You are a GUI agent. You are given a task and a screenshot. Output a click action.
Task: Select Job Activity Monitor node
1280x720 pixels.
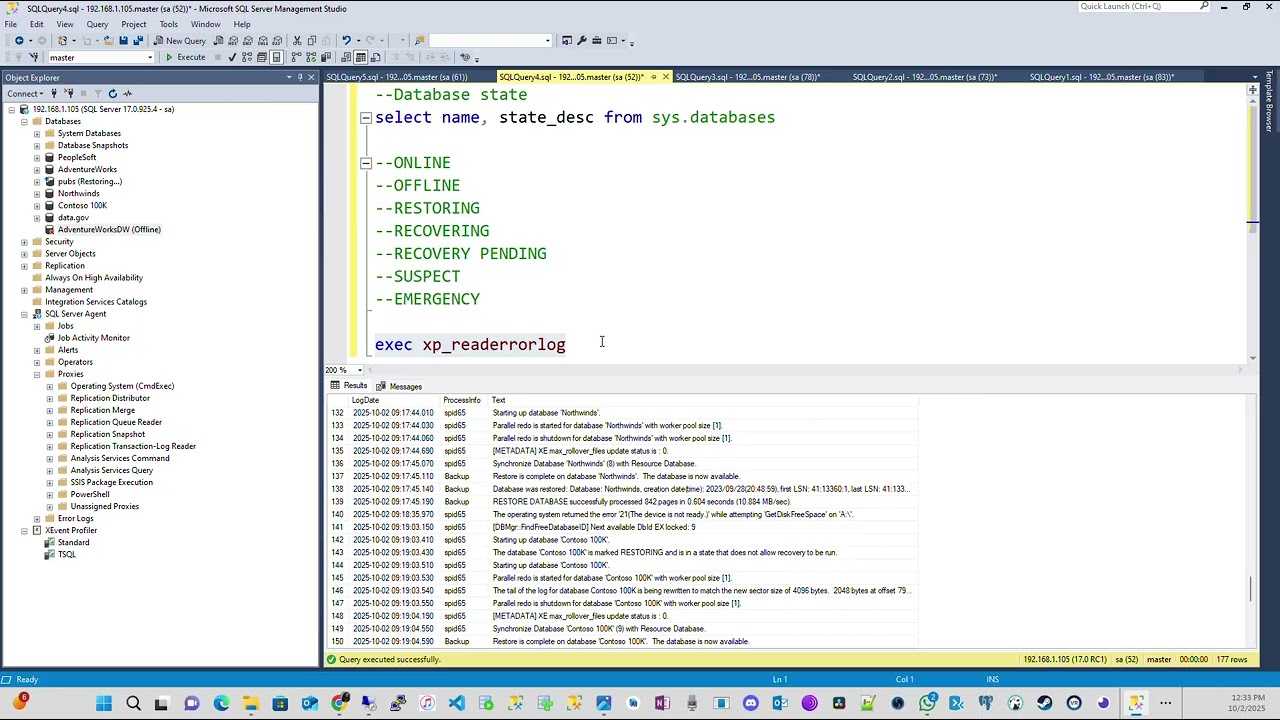tap(94, 338)
